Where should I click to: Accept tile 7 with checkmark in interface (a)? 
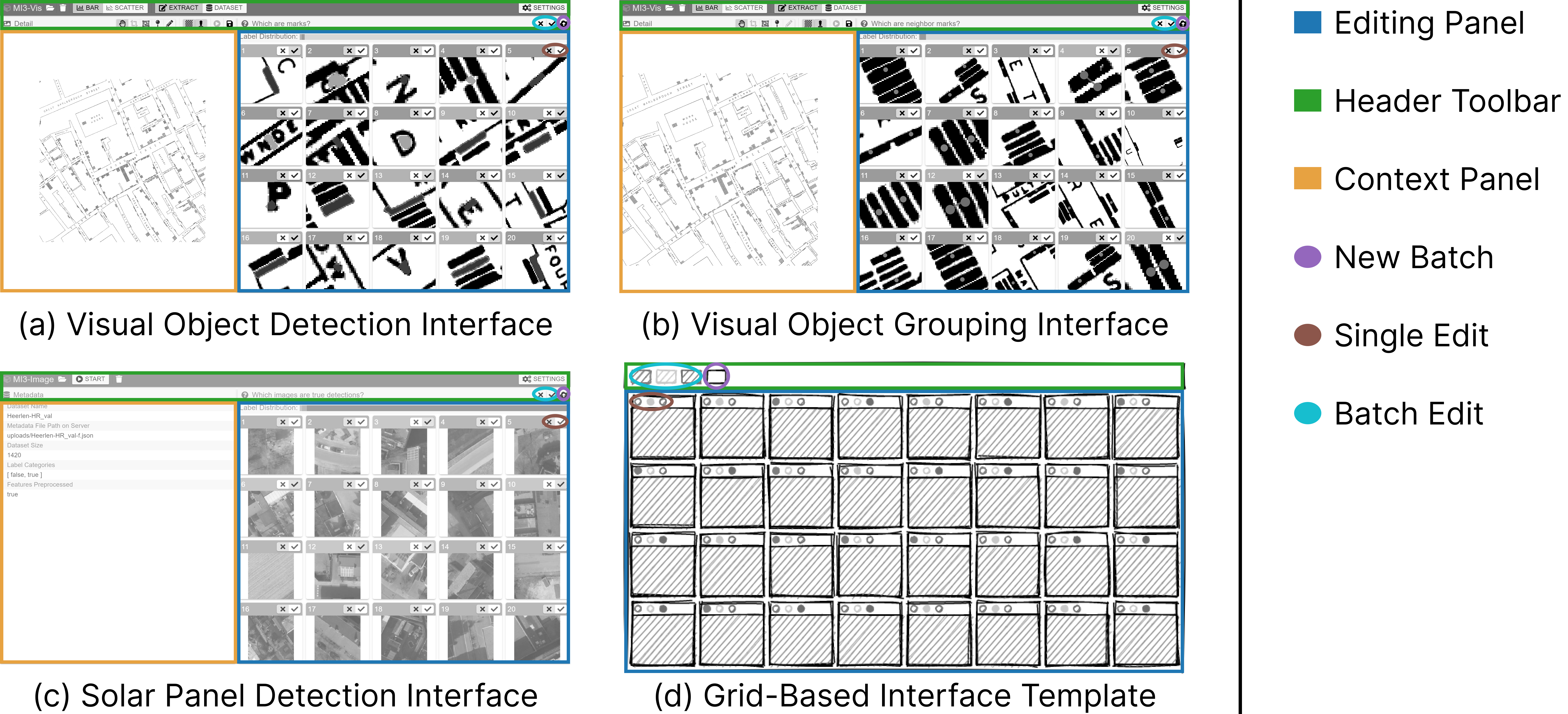[x=361, y=113]
